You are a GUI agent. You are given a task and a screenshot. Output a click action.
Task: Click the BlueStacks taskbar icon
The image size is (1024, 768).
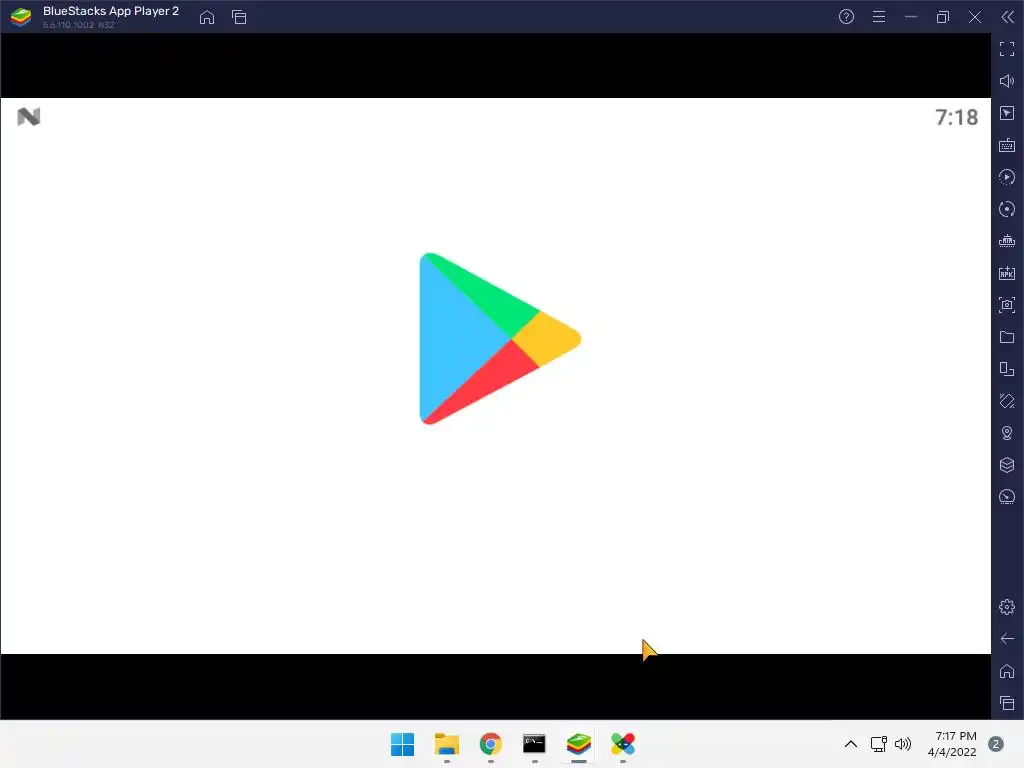(579, 744)
